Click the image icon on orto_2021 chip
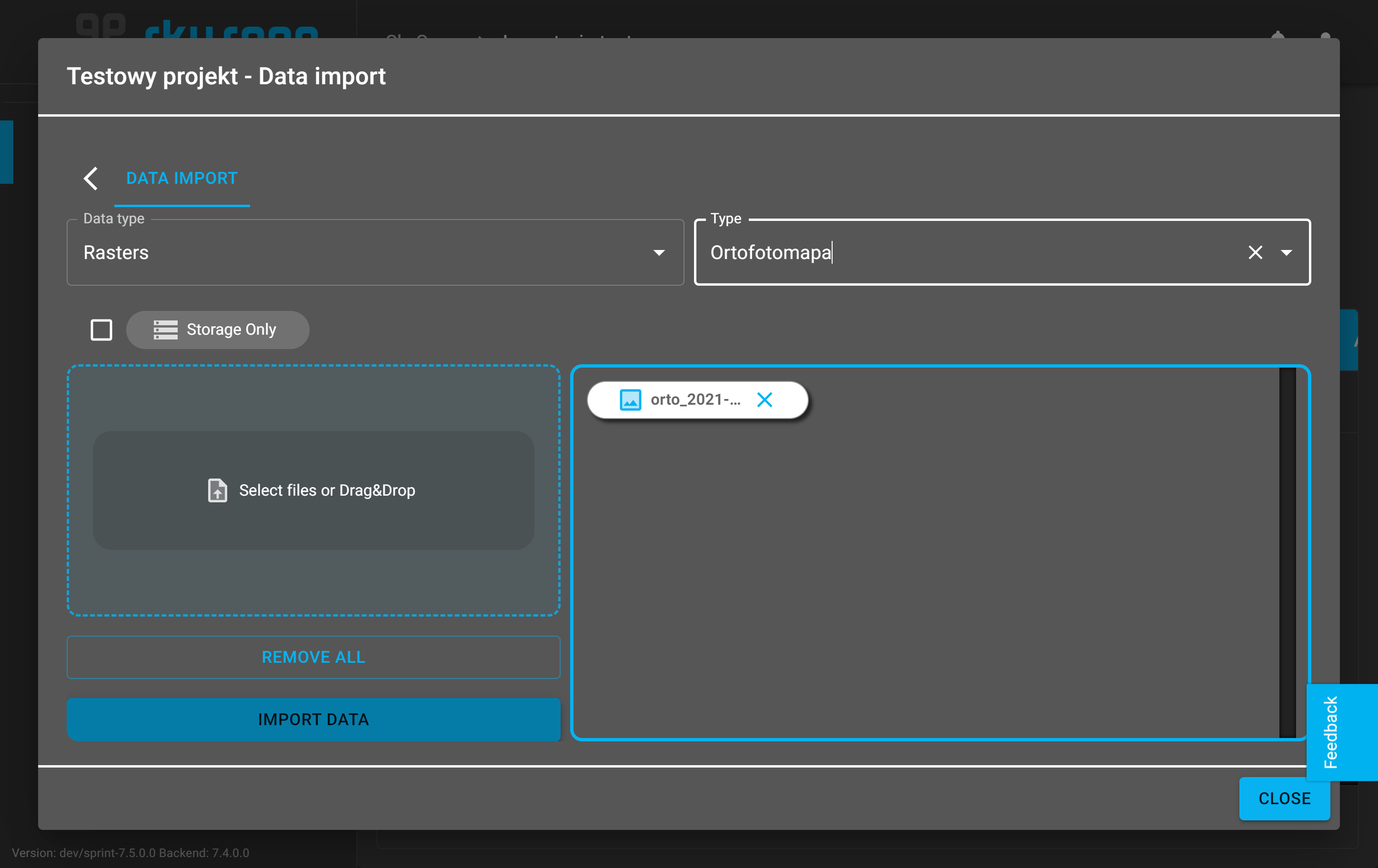The height and width of the screenshot is (868, 1378). click(630, 399)
